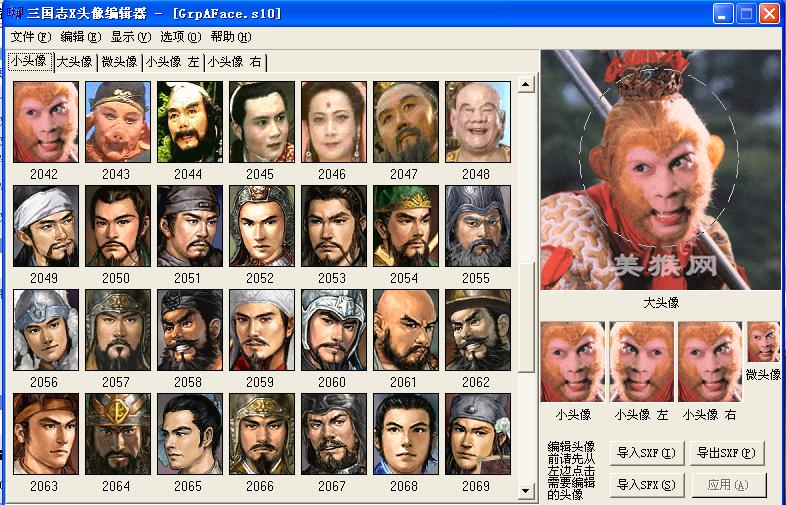This screenshot has height=505, width=786.
Task: Open the 选项(O) menu
Action: click(x=180, y=37)
